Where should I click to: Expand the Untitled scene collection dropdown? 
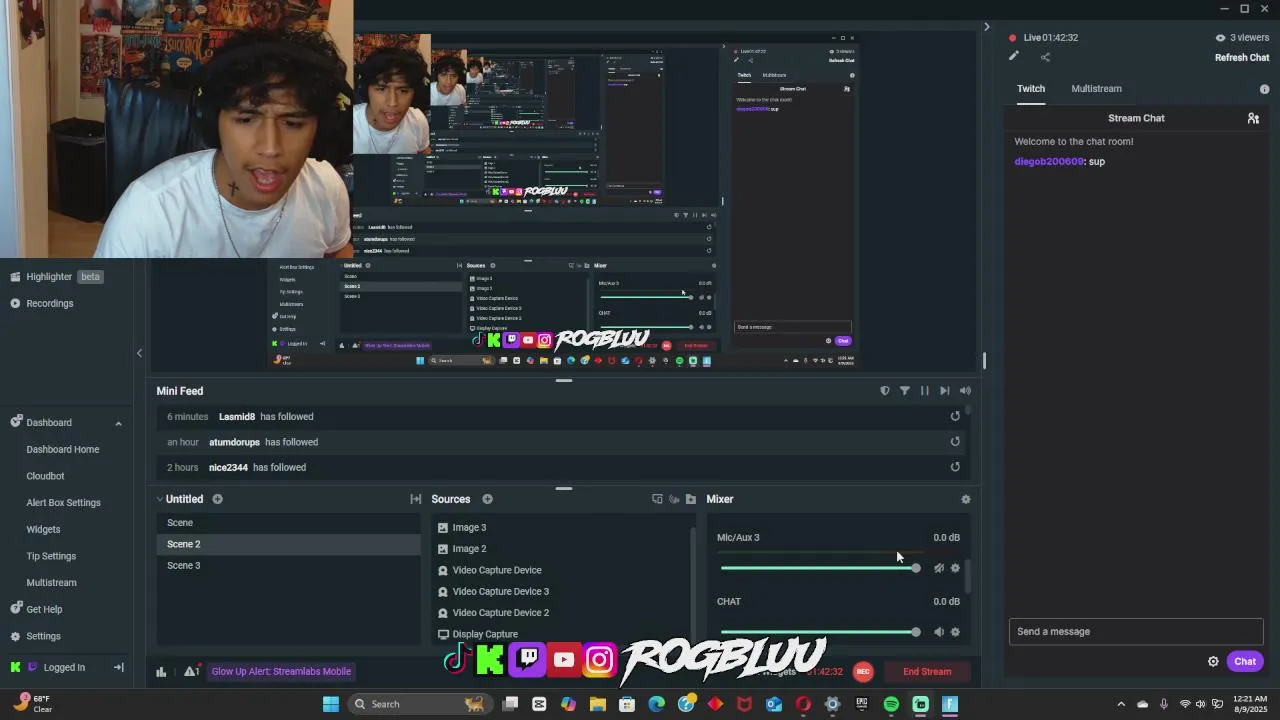pyautogui.click(x=180, y=499)
